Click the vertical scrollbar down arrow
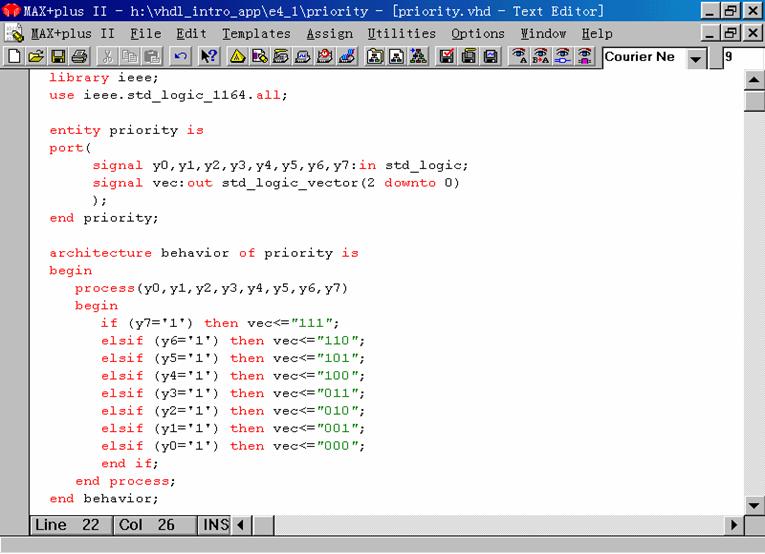 [754, 505]
